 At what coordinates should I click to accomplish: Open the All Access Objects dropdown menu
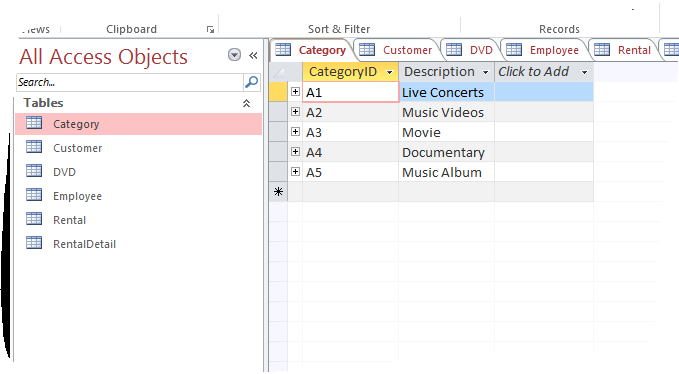click(234, 55)
